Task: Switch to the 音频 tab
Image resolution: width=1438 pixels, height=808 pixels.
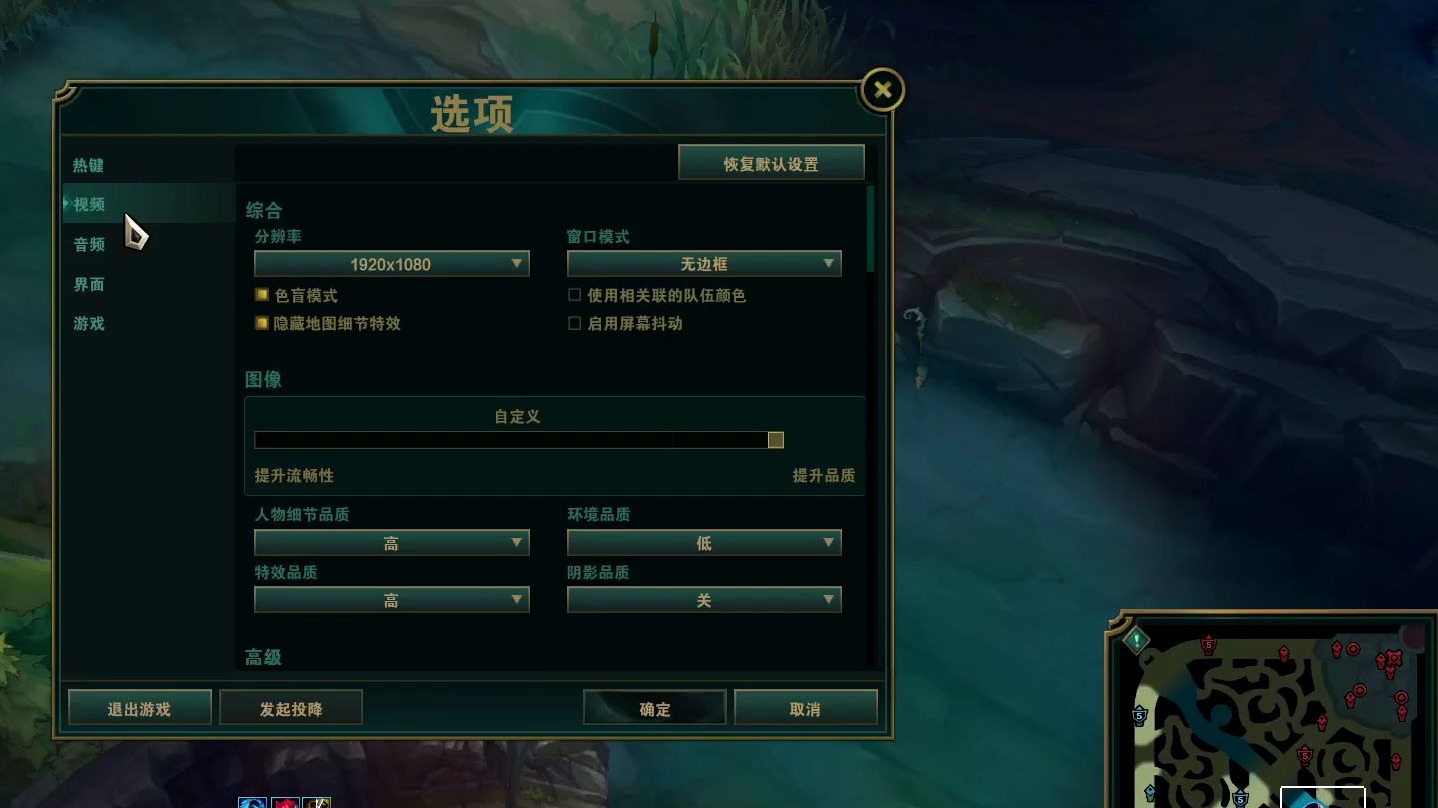Action: (89, 244)
